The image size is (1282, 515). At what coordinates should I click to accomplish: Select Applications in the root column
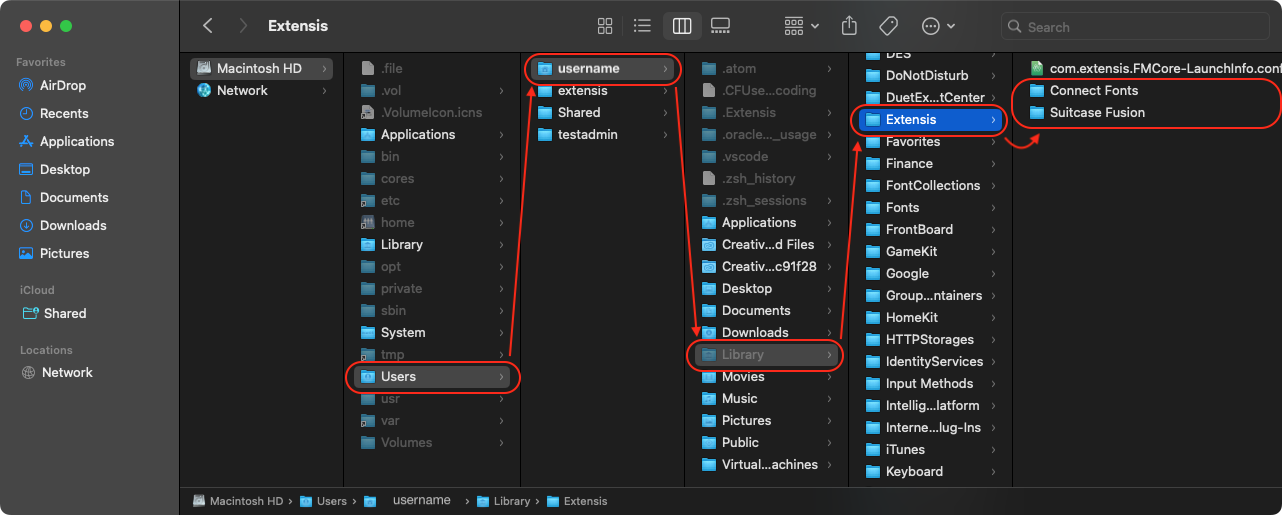click(433, 134)
